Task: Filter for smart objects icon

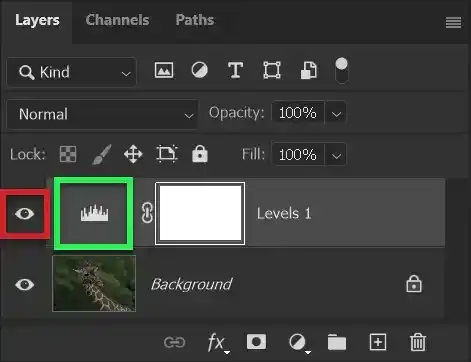Action: [x=309, y=70]
